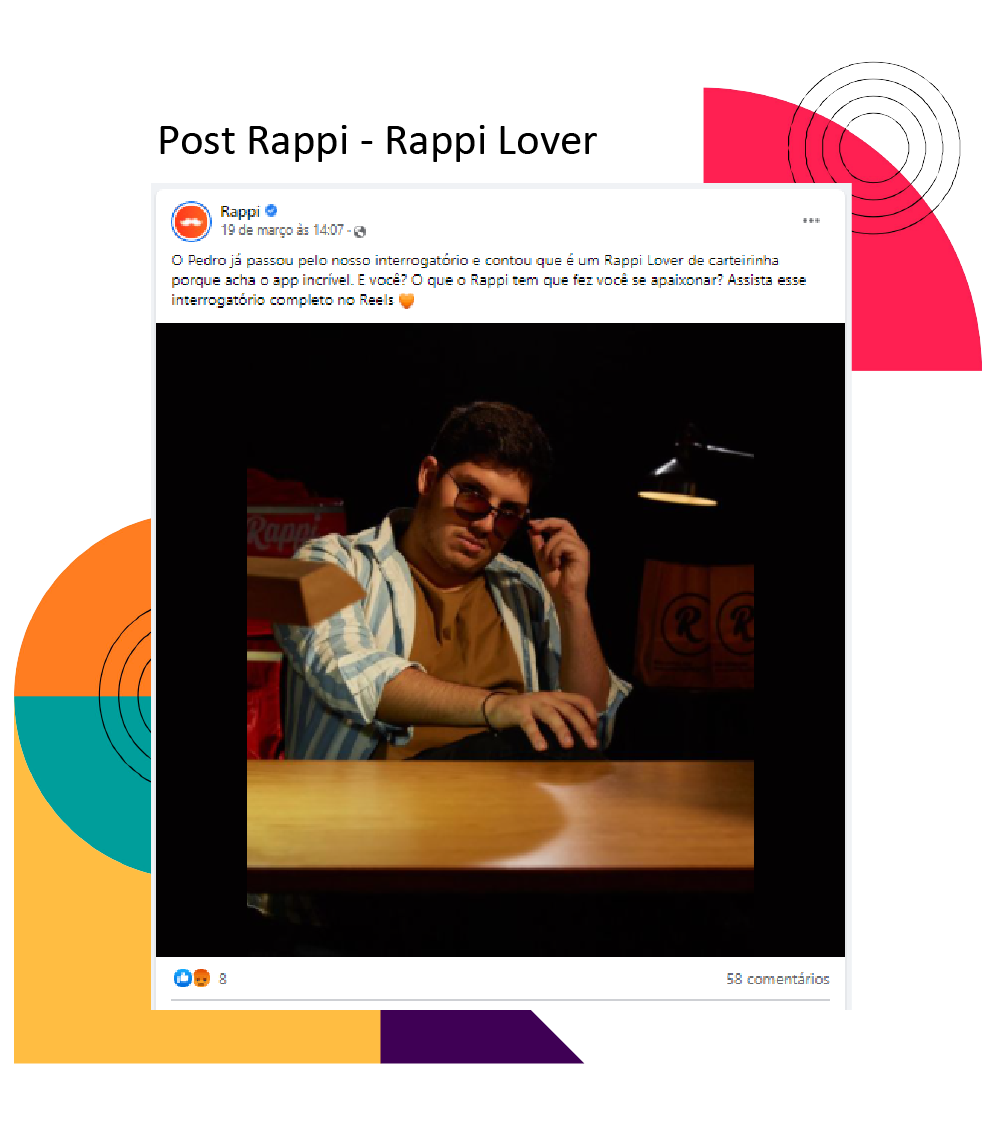Open the Rappi profile avatar

click(x=191, y=222)
